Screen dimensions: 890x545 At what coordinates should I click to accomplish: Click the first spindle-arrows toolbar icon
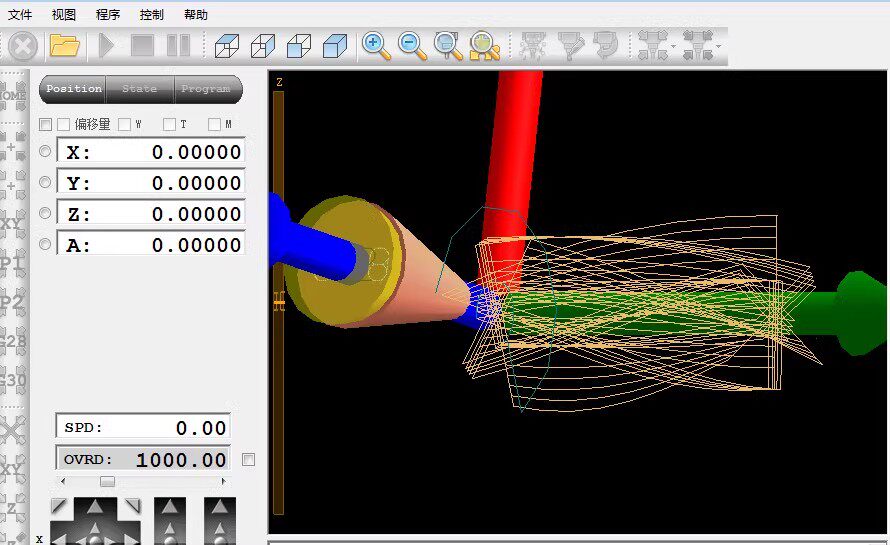[x=652, y=45]
